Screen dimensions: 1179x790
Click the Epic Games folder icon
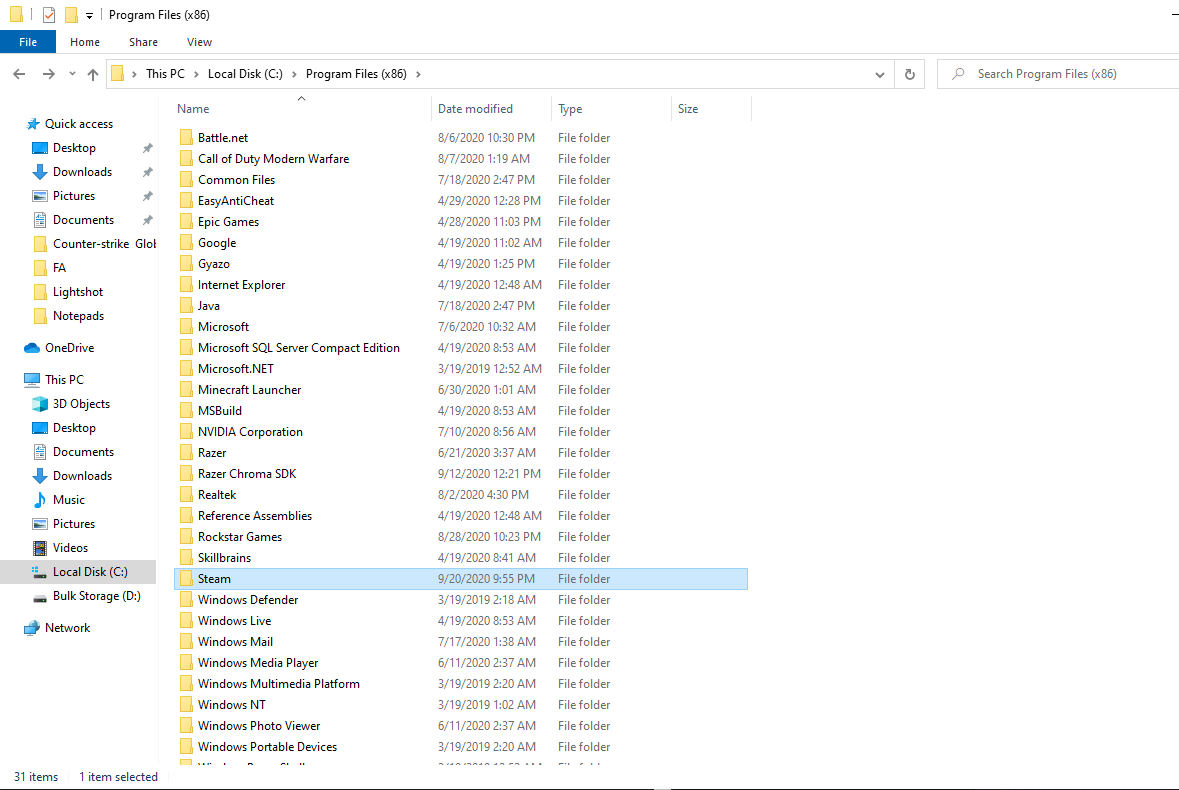coord(186,222)
